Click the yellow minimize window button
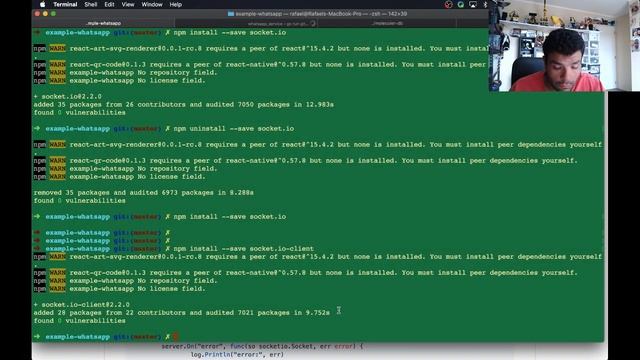This screenshot has height=360, width=640. tap(45, 14)
